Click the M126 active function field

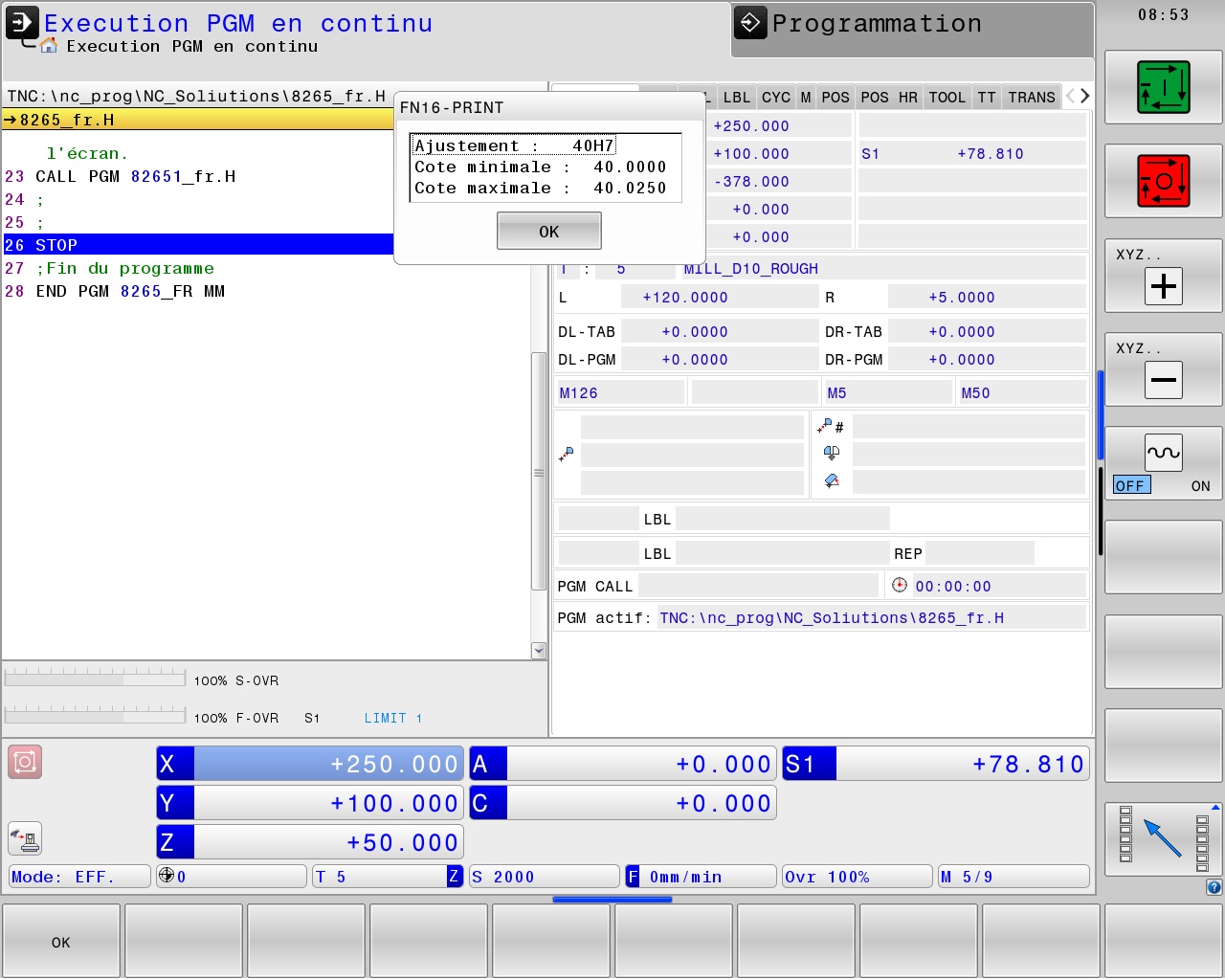[620, 392]
